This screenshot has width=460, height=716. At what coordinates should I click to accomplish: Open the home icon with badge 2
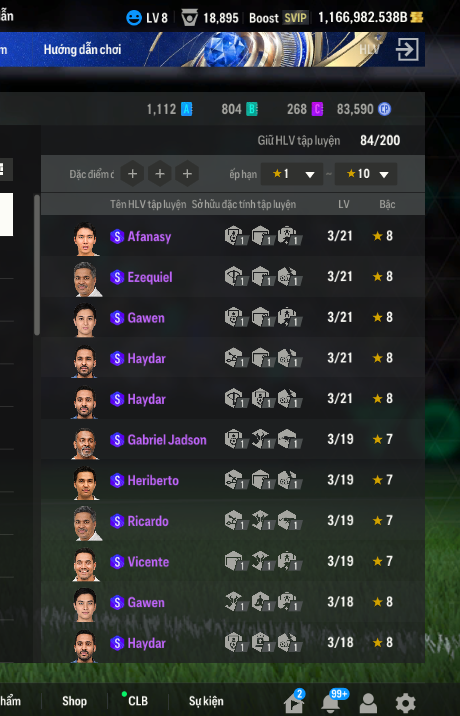[x=294, y=702]
